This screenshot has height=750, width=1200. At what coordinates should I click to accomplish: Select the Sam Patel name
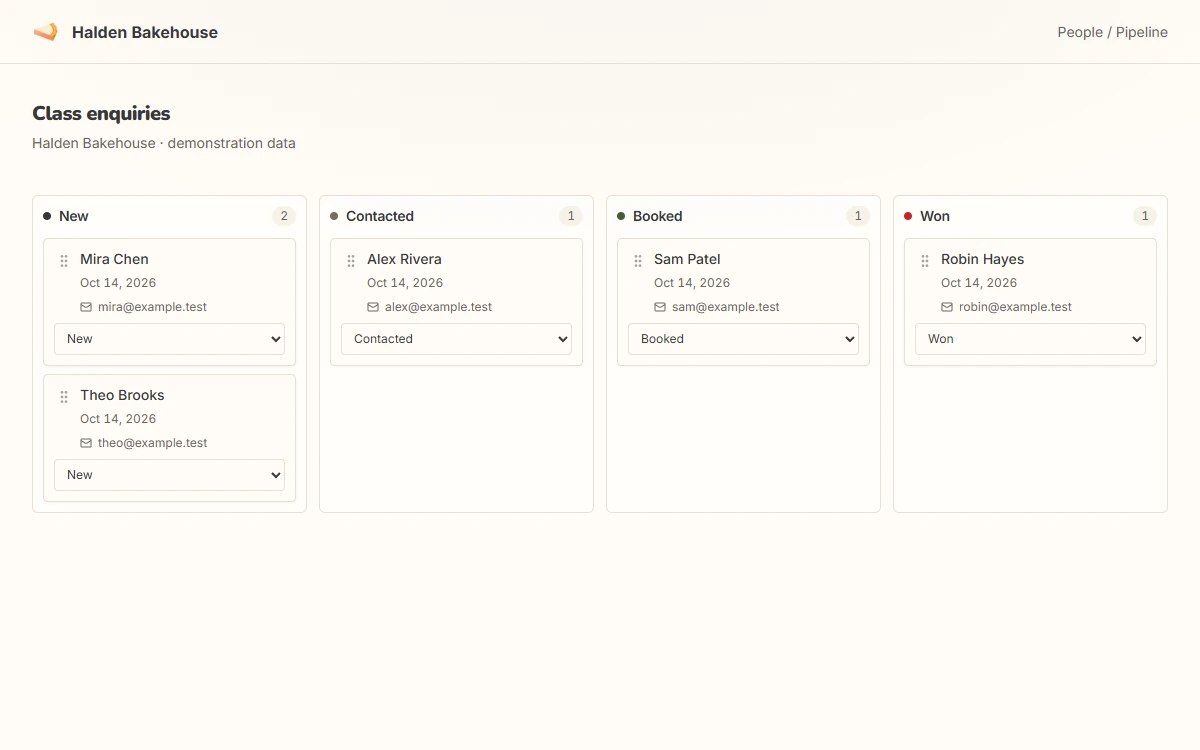click(x=687, y=259)
